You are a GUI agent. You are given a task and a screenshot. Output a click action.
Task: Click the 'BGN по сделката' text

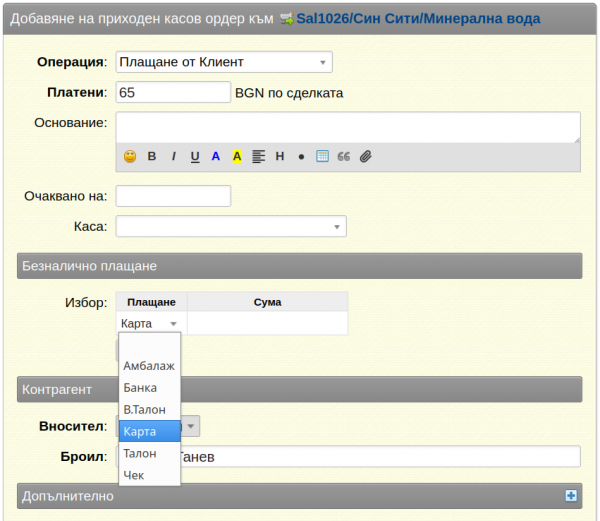pyautogui.click(x=289, y=93)
